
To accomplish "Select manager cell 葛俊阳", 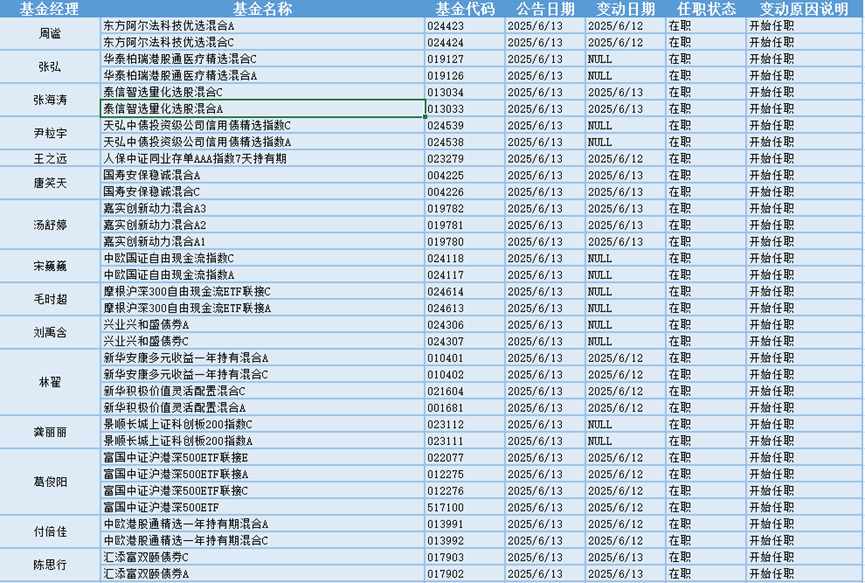I will pos(50,482).
